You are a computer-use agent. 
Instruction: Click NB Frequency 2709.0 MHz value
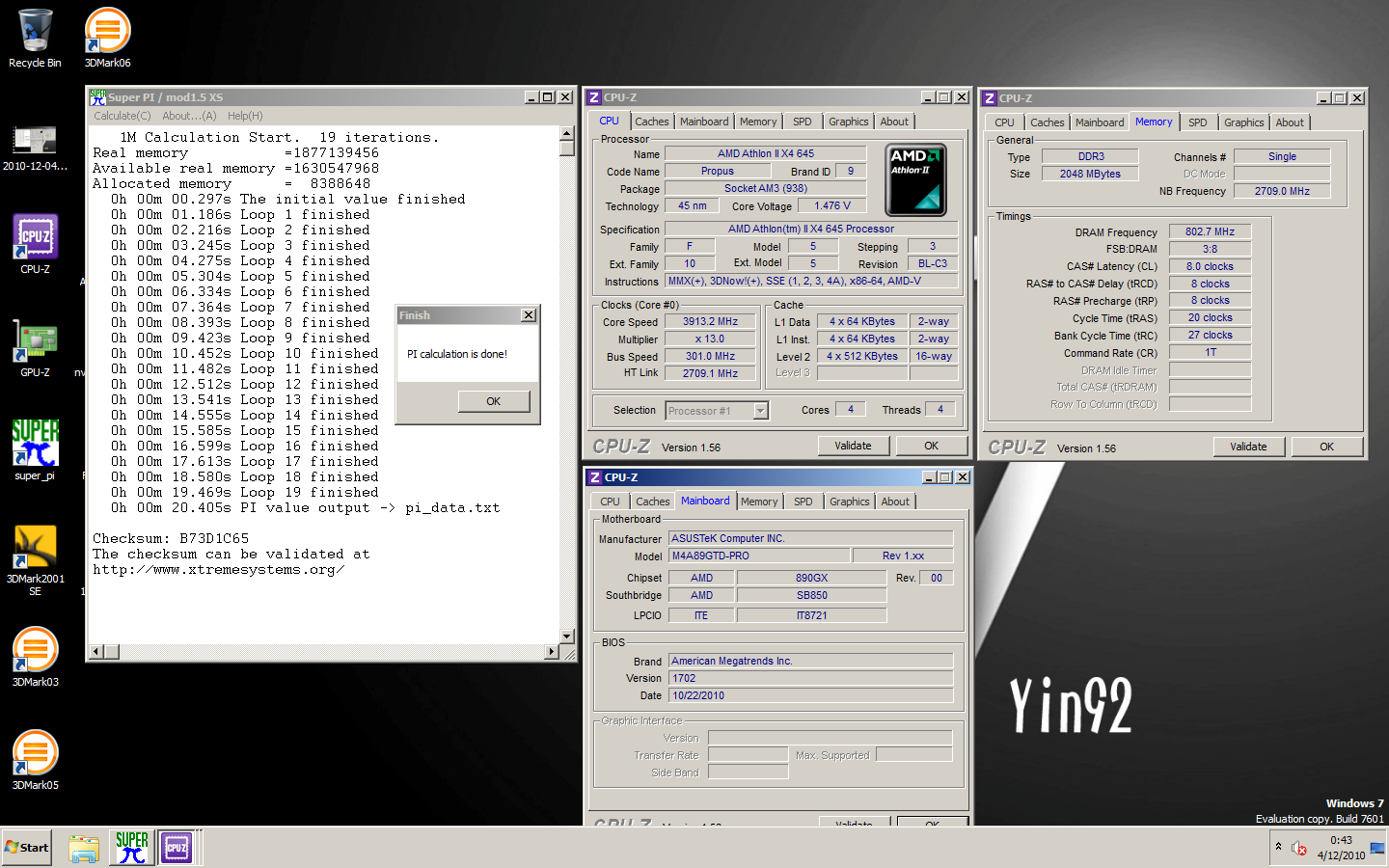coord(1282,191)
